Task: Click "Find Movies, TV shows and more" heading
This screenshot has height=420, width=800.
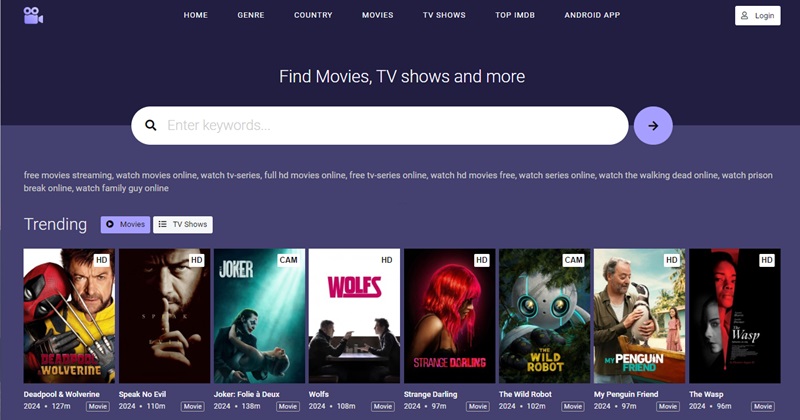Action: point(402,77)
